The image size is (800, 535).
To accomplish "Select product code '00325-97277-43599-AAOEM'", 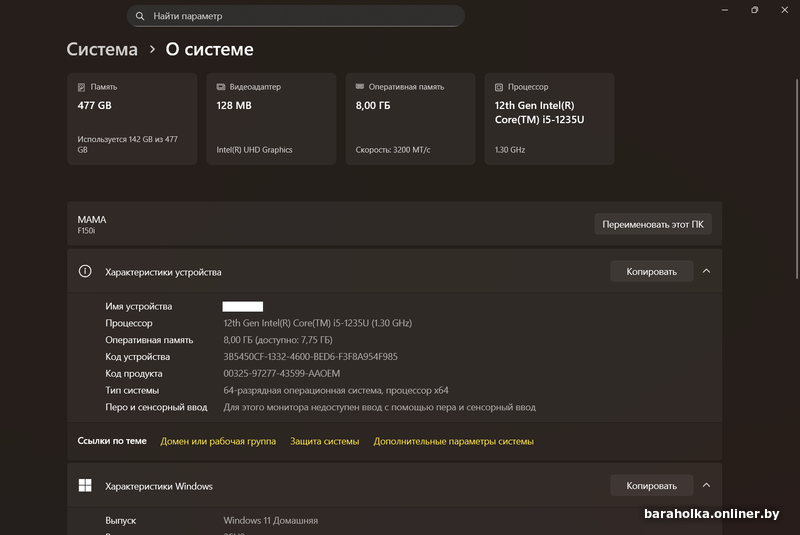I will pyautogui.click(x=282, y=373).
